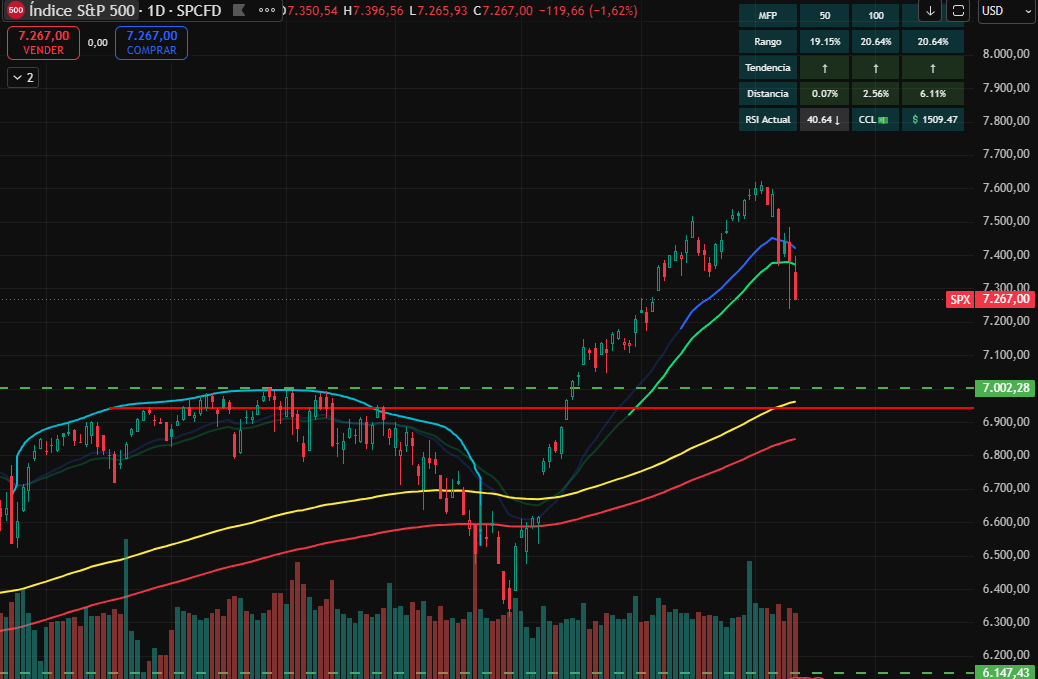The image size is (1038, 679).
Task: Click the SPCFD exchange label
Action: (x=199, y=11)
